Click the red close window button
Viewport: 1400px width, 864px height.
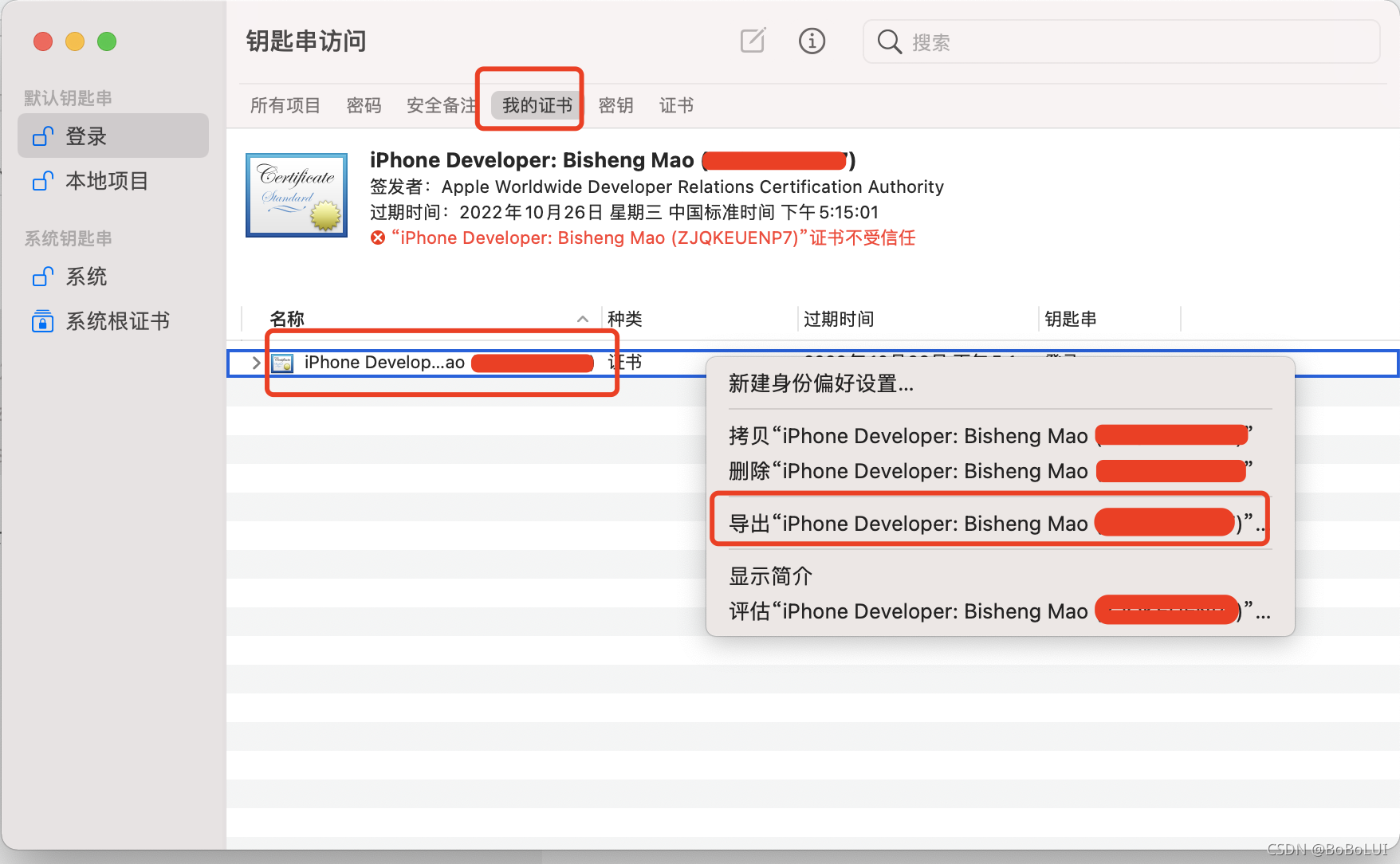click(x=43, y=41)
